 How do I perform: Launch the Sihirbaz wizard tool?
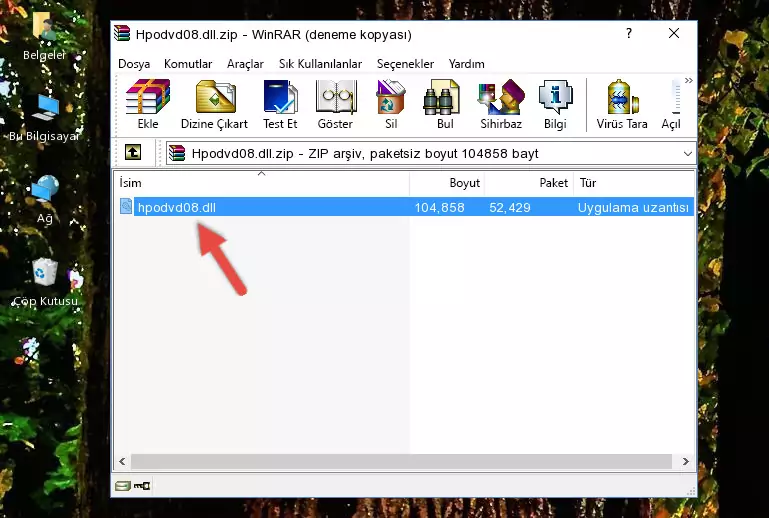pyautogui.click(x=501, y=104)
